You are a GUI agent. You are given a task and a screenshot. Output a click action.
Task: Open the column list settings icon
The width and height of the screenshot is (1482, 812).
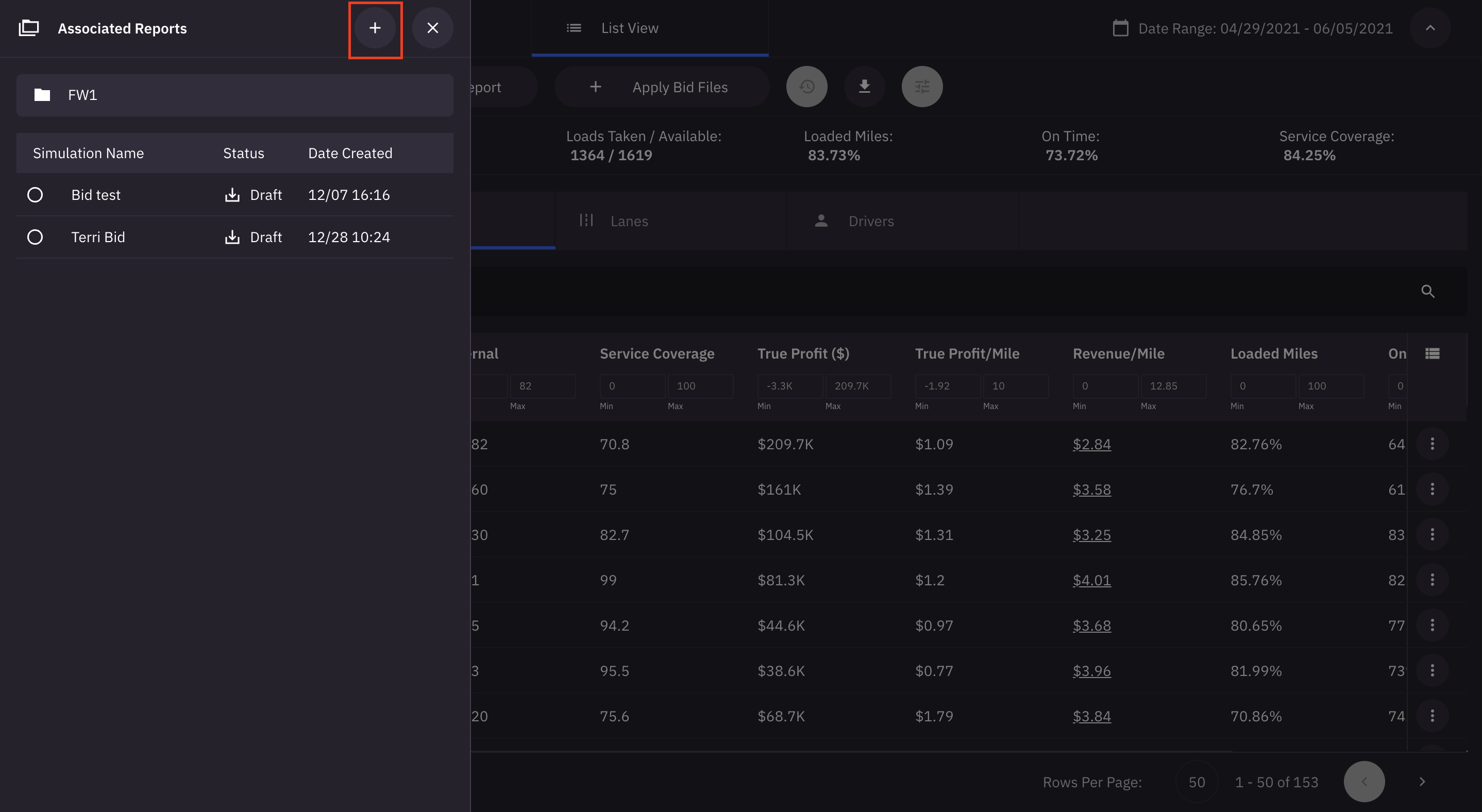click(x=1432, y=353)
